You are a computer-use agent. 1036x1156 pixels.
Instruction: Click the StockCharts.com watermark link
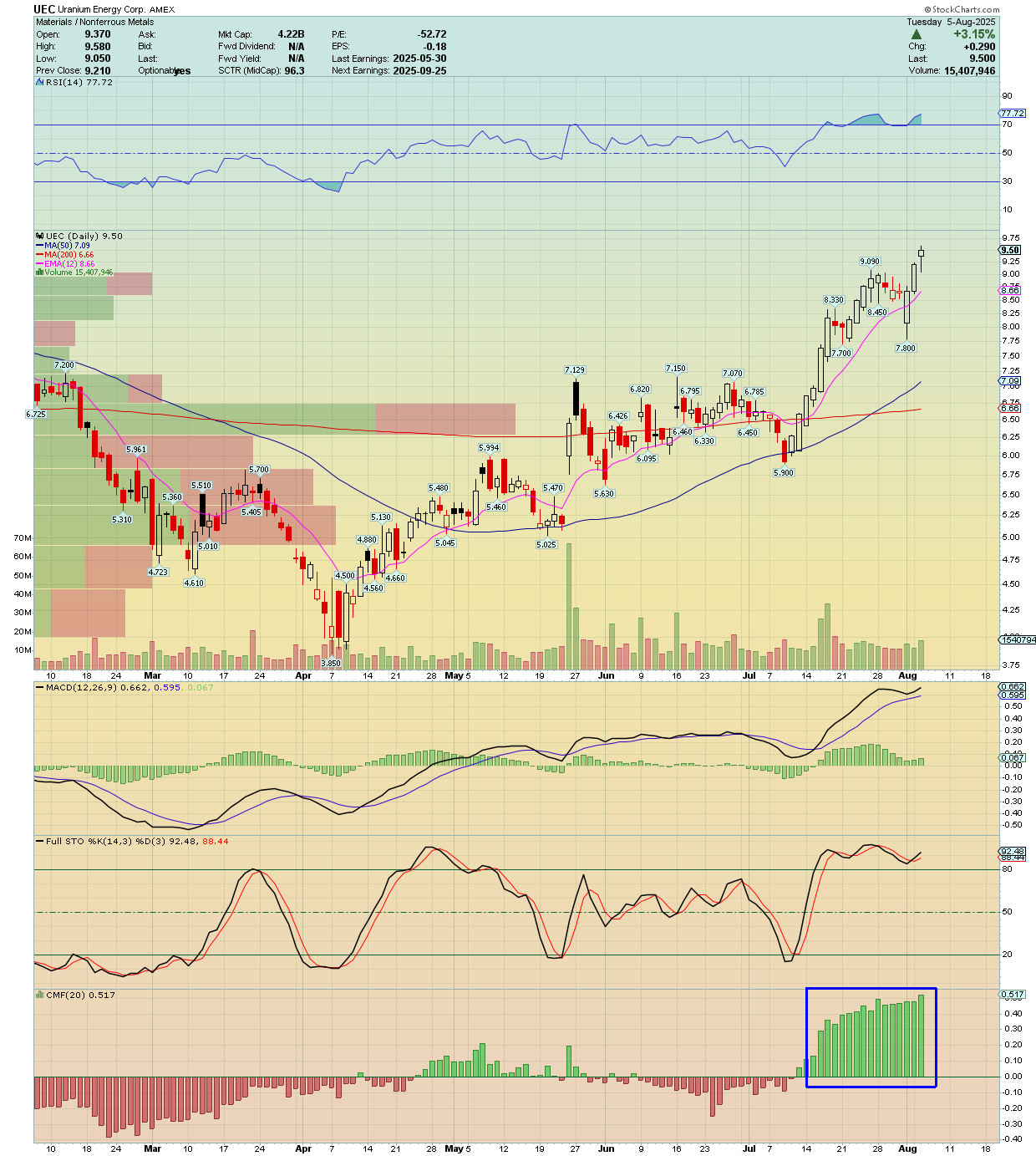[x=962, y=10]
